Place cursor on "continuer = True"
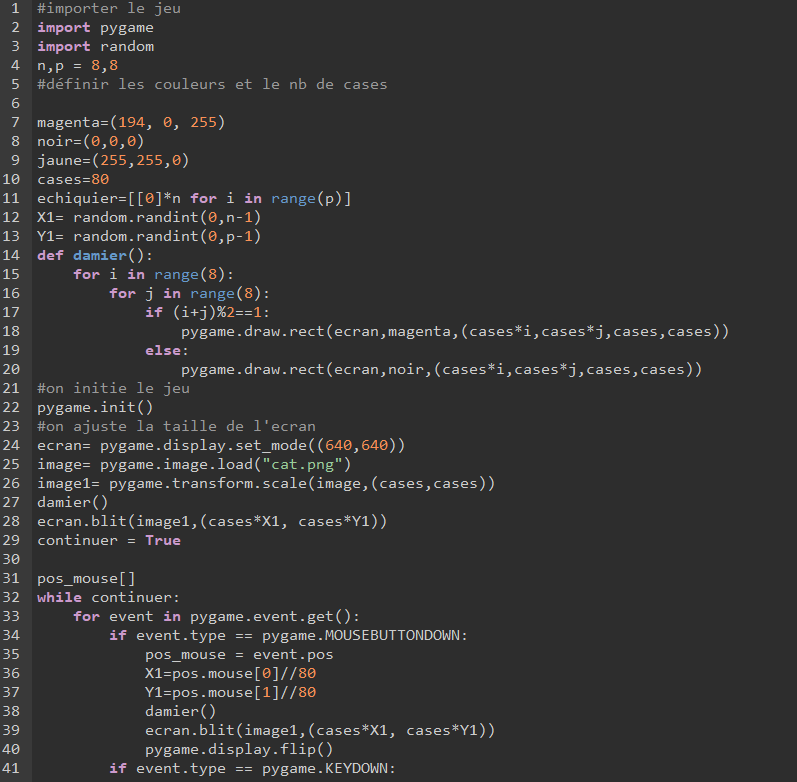The width and height of the screenshot is (797, 782). click(109, 541)
